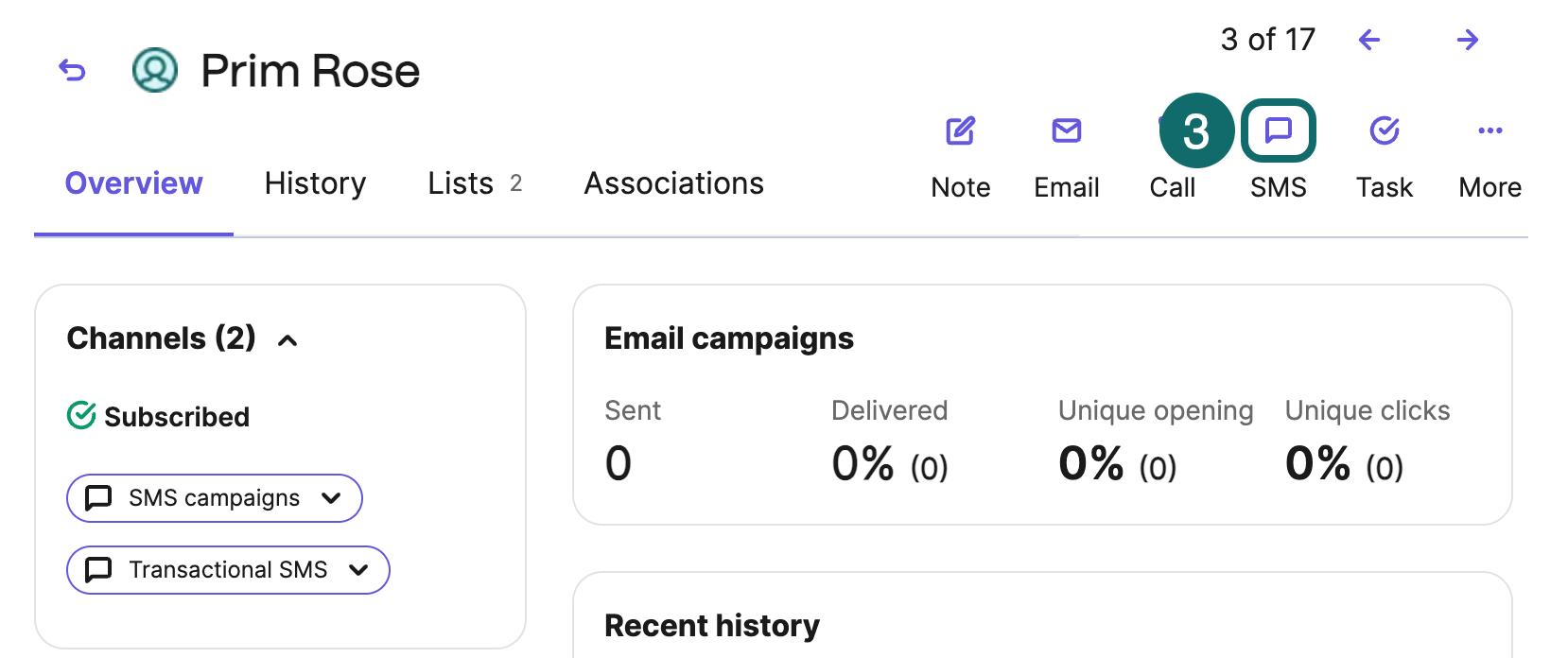Image resolution: width=1568 pixels, height=658 pixels.
Task: Go to next contact arrow
Action: tap(1467, 40)
